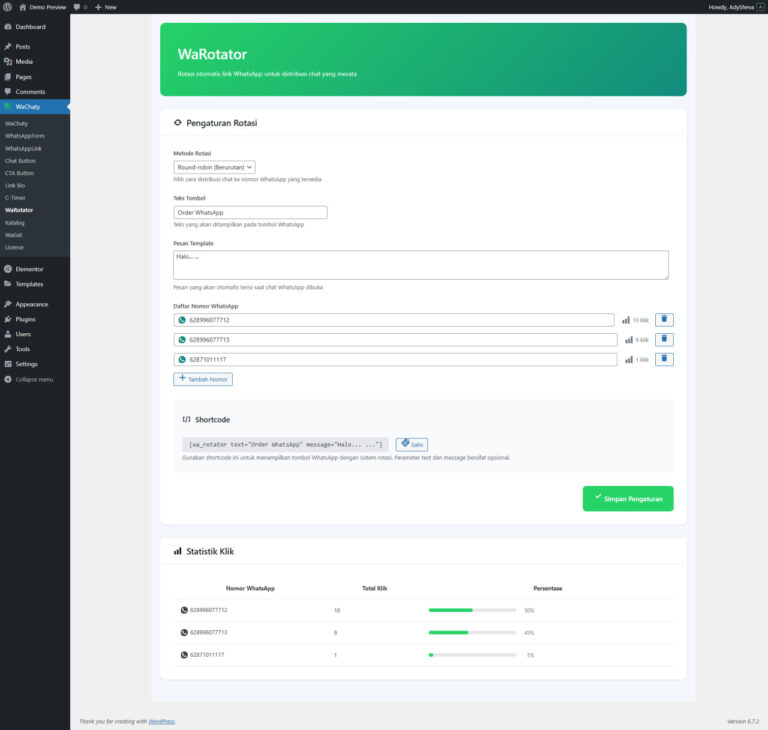
Task: Open the WordPress link in the footer
Action: [162, 722]
